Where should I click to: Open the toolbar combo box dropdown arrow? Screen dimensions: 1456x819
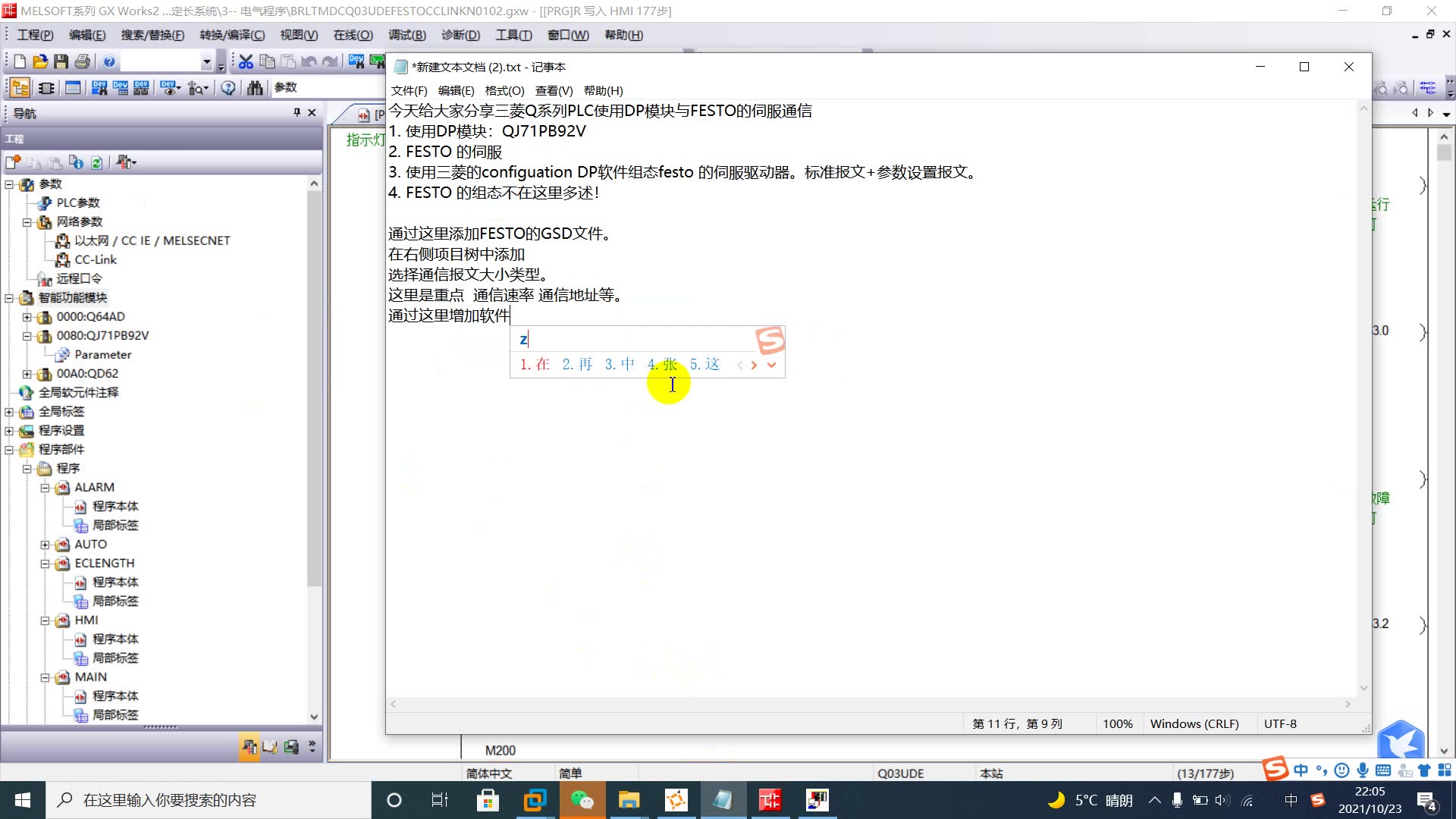click(x=206, y=61)
